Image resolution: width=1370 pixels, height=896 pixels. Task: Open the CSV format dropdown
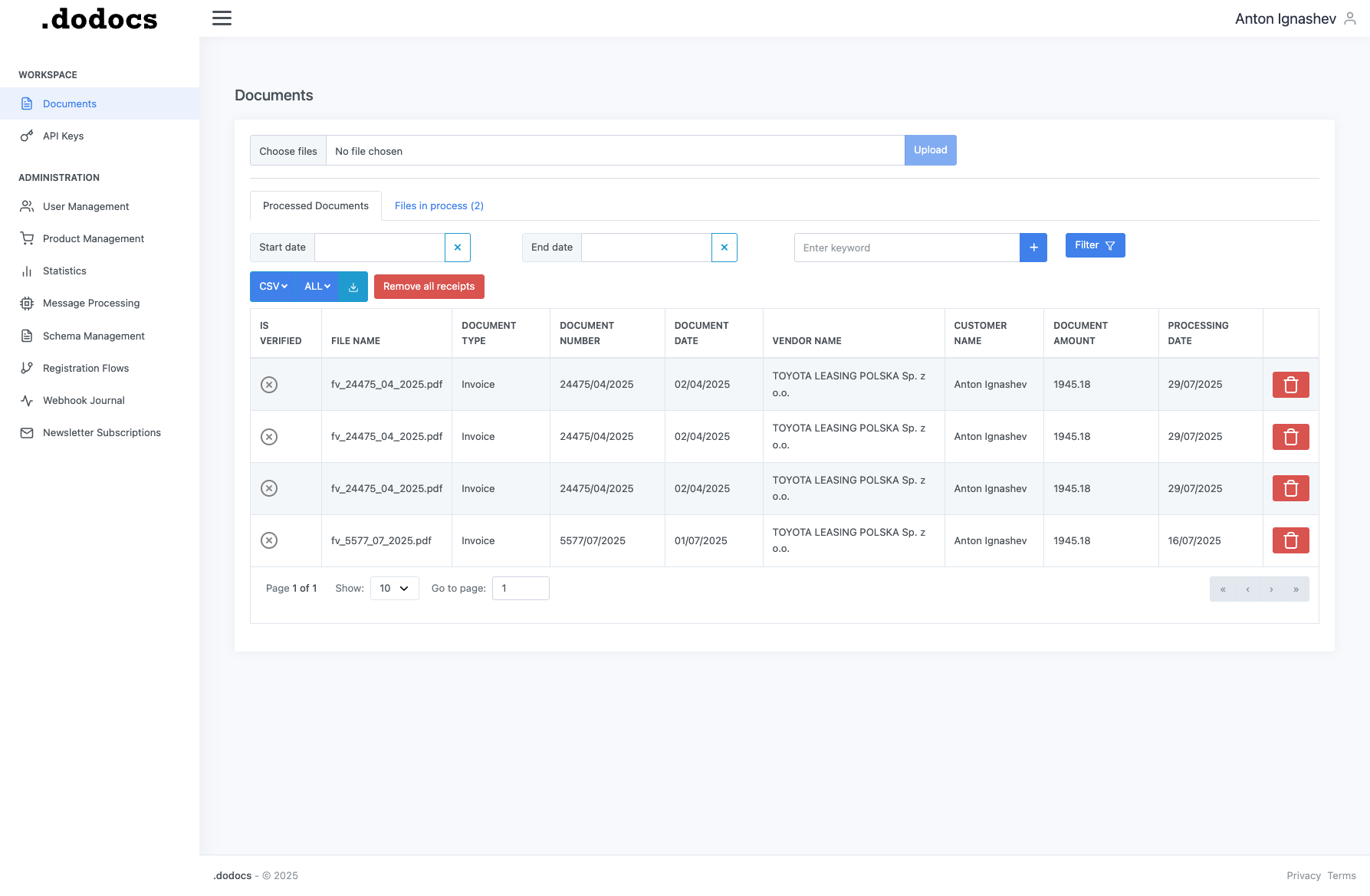273,287
